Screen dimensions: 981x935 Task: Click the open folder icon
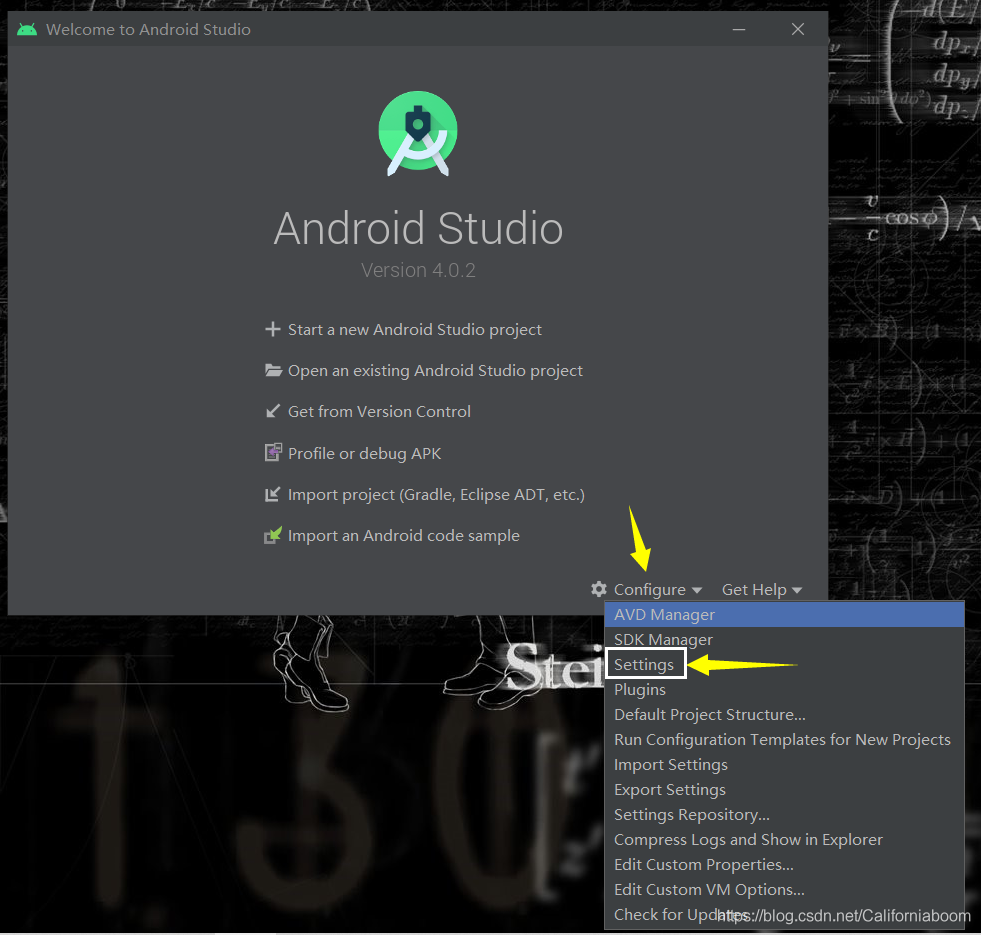tap(273, 370)
